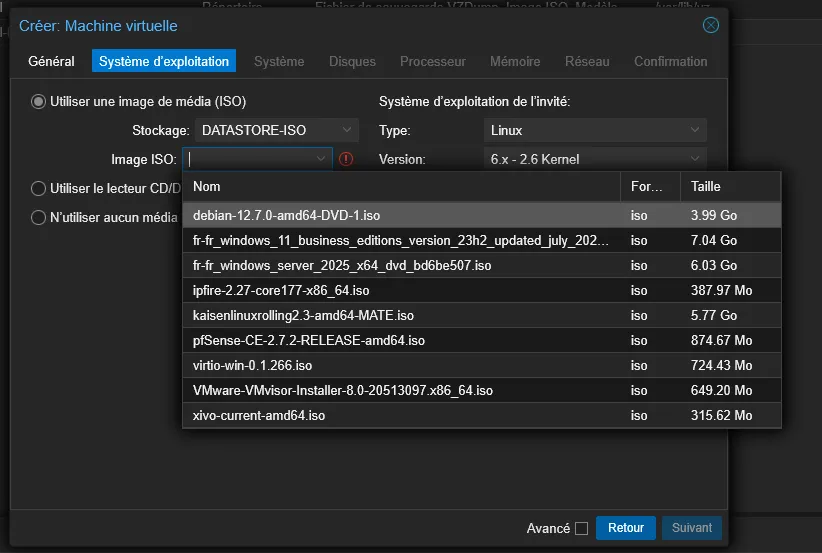Click the red ISO image warning icon
This screenshot has height=553, width=822.
tap(346, 159)
